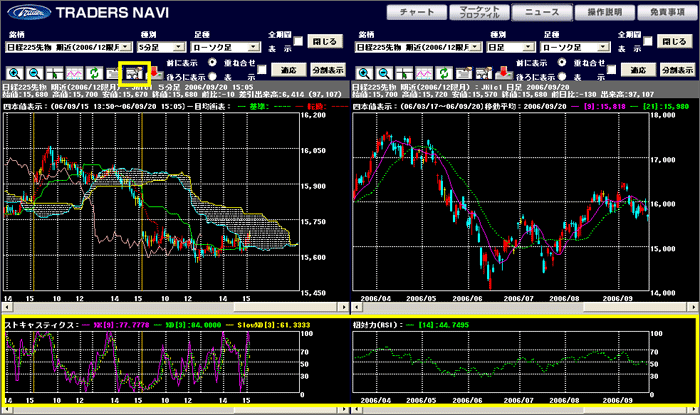The width and height of the screenshot is (700, 415).
Task: Toggle 全期間表示 checkbox in 5分足 panel
Action: tap(298, 41)
